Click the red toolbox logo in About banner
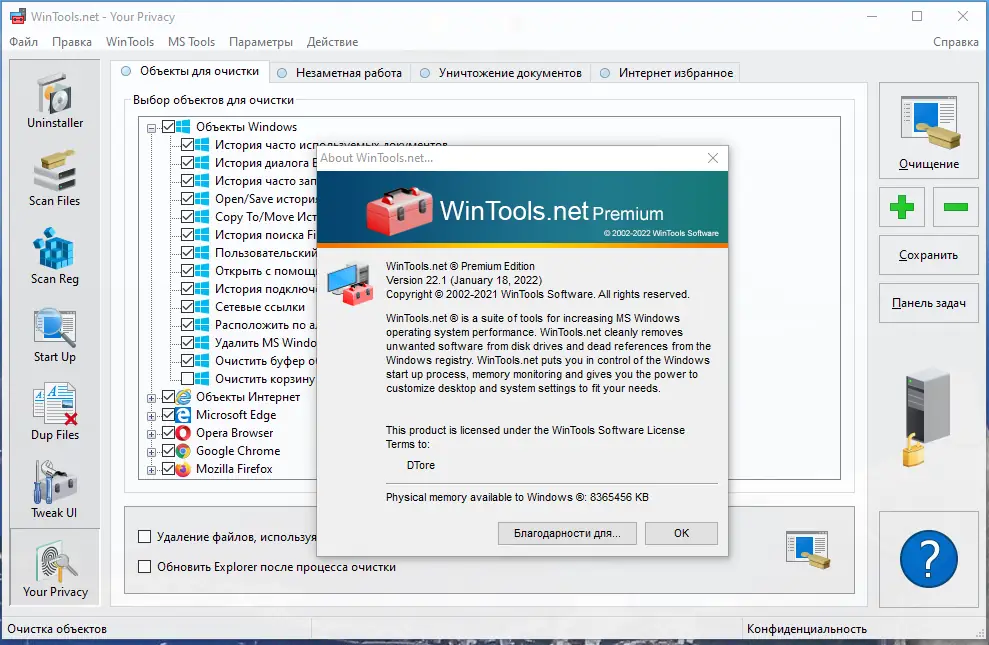The width and height of the screenshot is (989, 645). [399, 211]
